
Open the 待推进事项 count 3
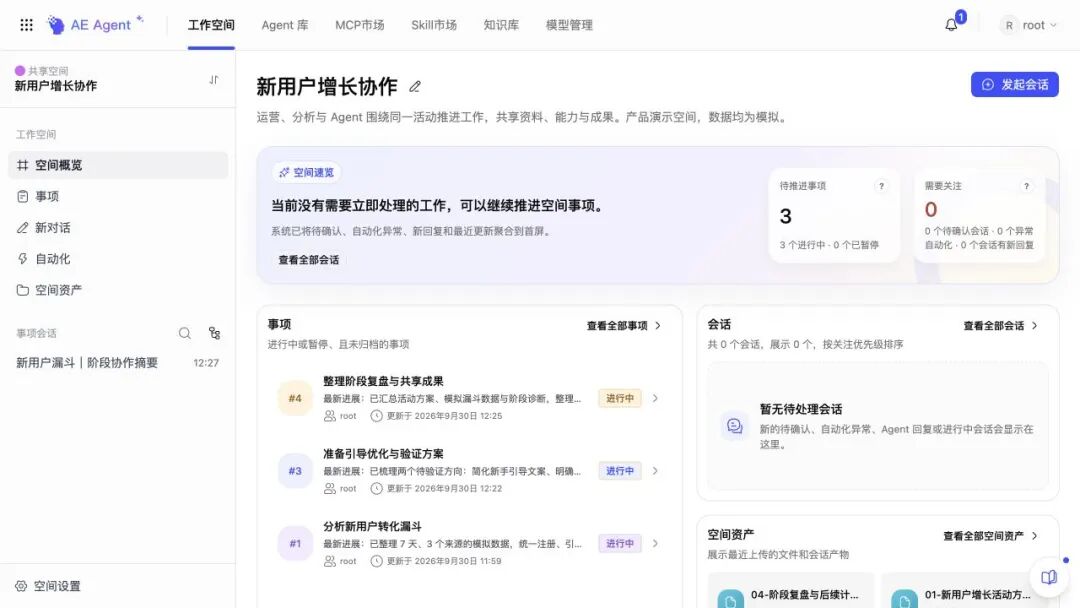785,216
